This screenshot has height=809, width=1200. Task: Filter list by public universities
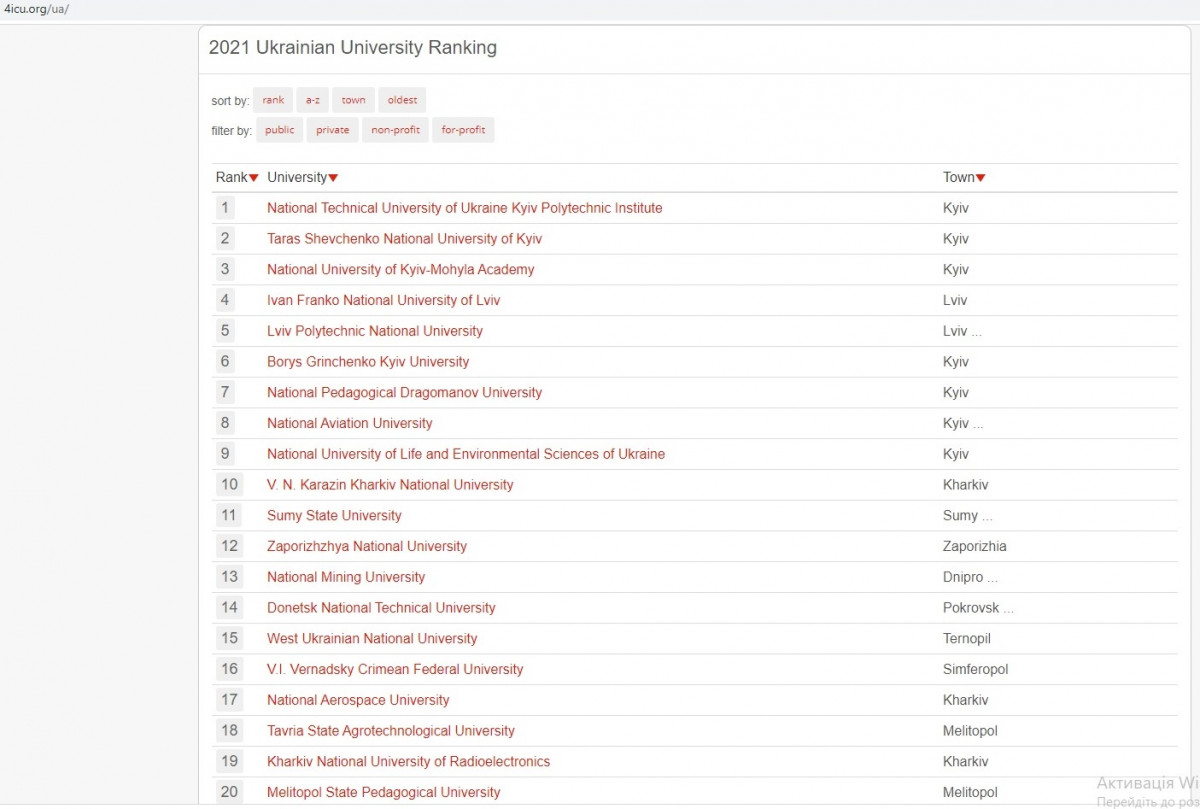tap(280, 130)
